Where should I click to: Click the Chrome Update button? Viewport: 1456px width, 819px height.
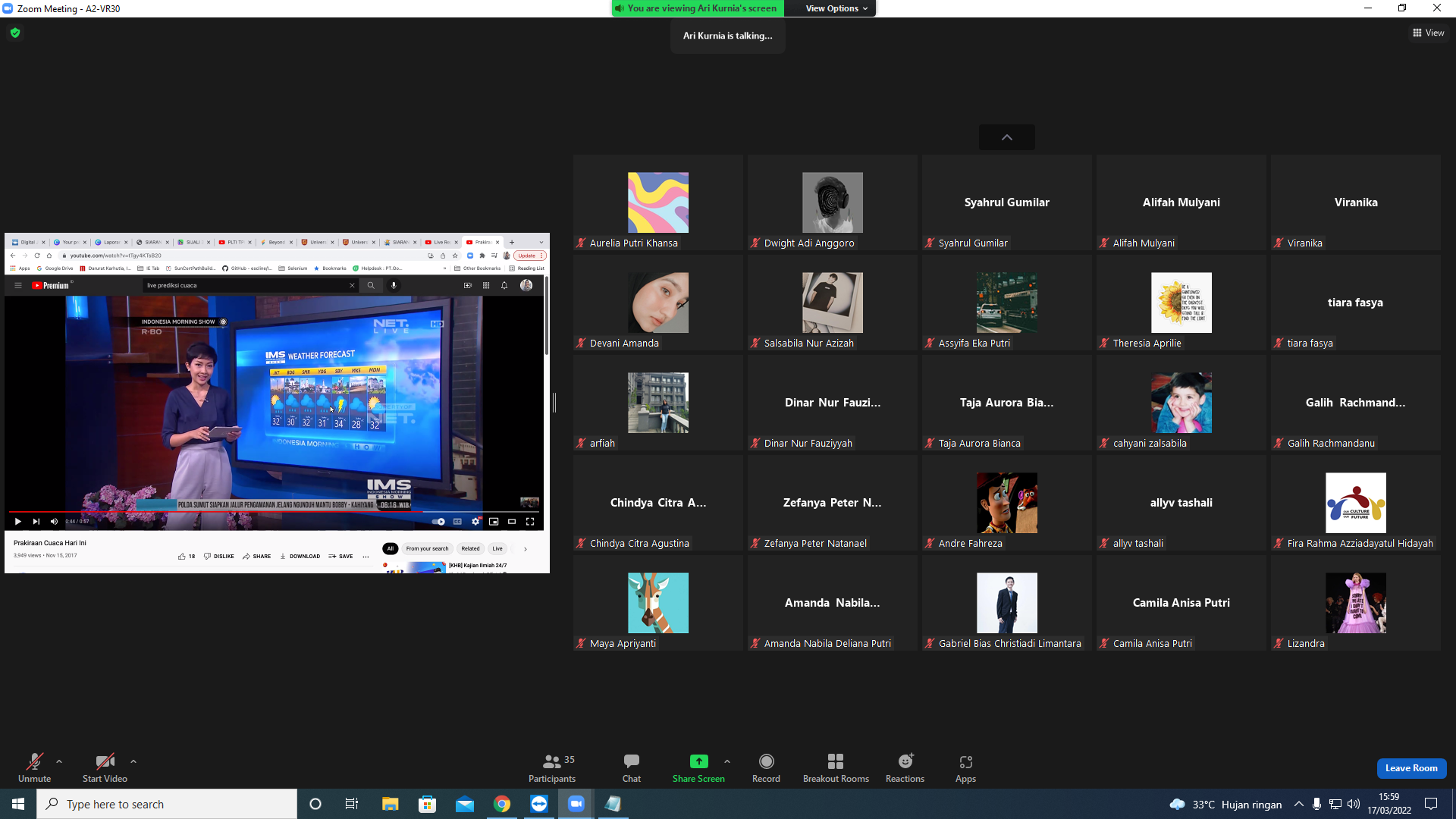tap(529, 256)
